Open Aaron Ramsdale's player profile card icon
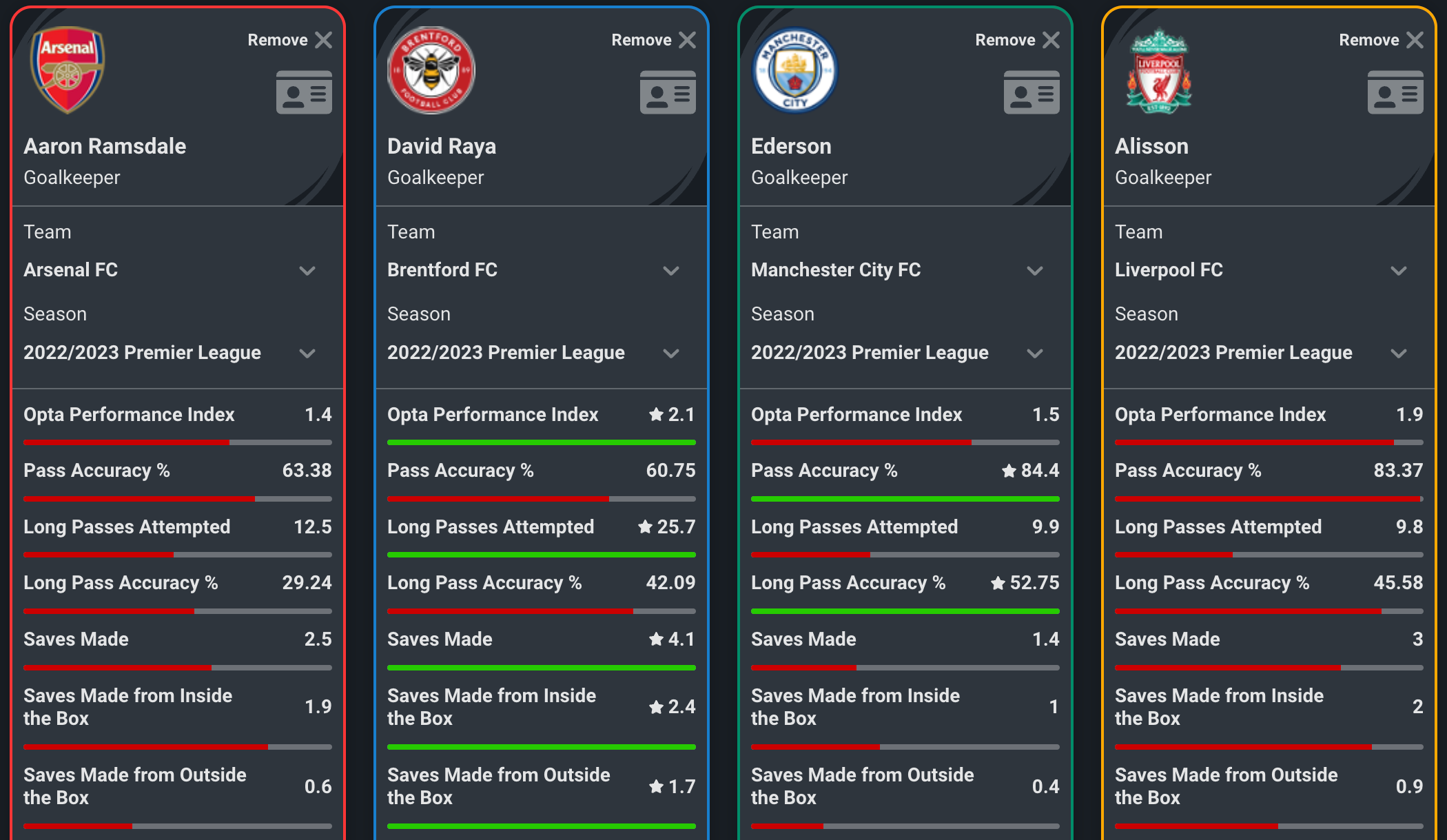Image resolution: width=1447 pixels, height=840 pixels. pos(304,92)
